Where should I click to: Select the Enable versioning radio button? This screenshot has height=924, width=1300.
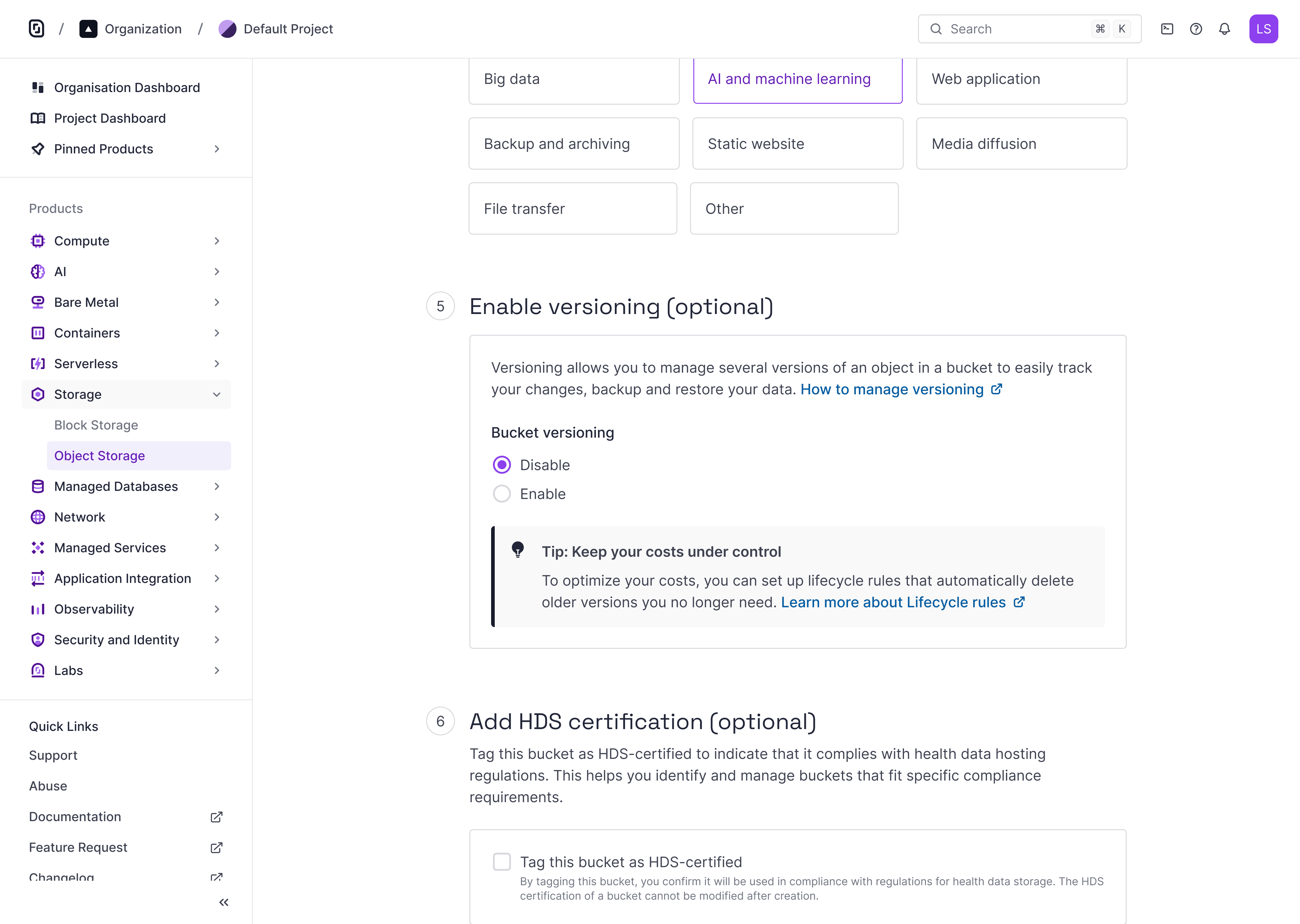tap(501, 494)
